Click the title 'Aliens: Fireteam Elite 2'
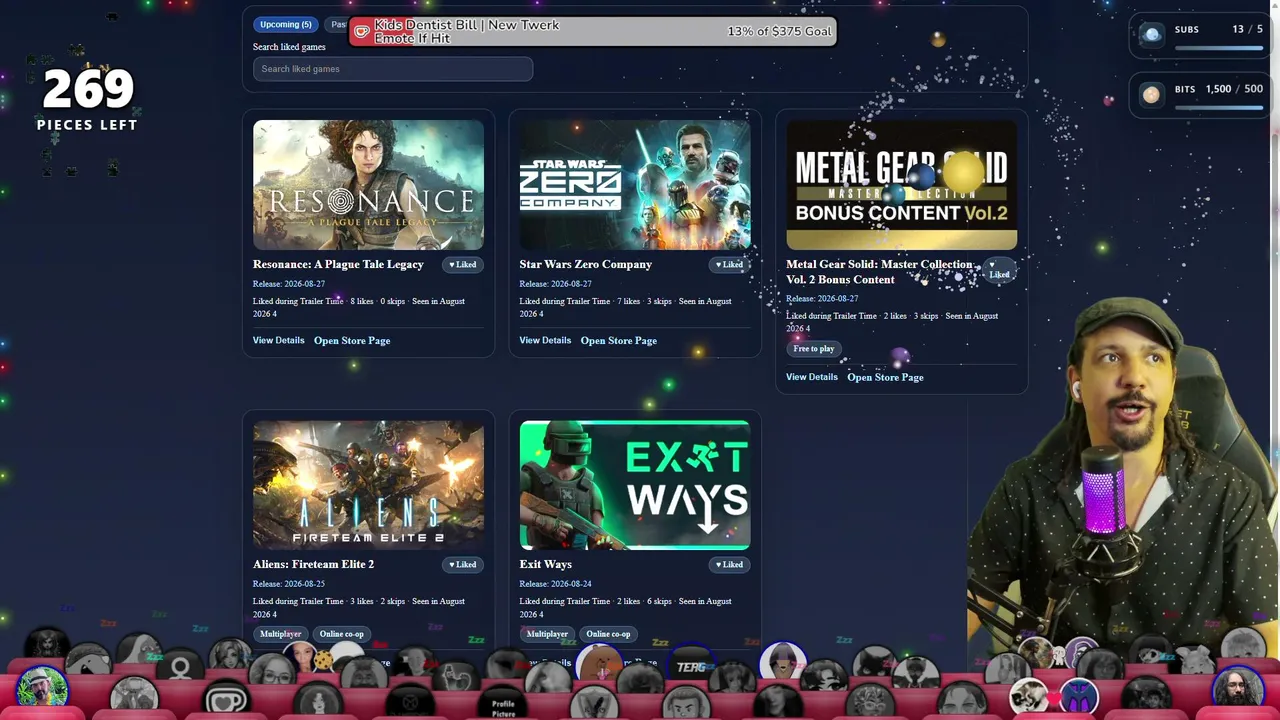The width and height of the screenshot is (1280, 720). (x=313, y=565)
